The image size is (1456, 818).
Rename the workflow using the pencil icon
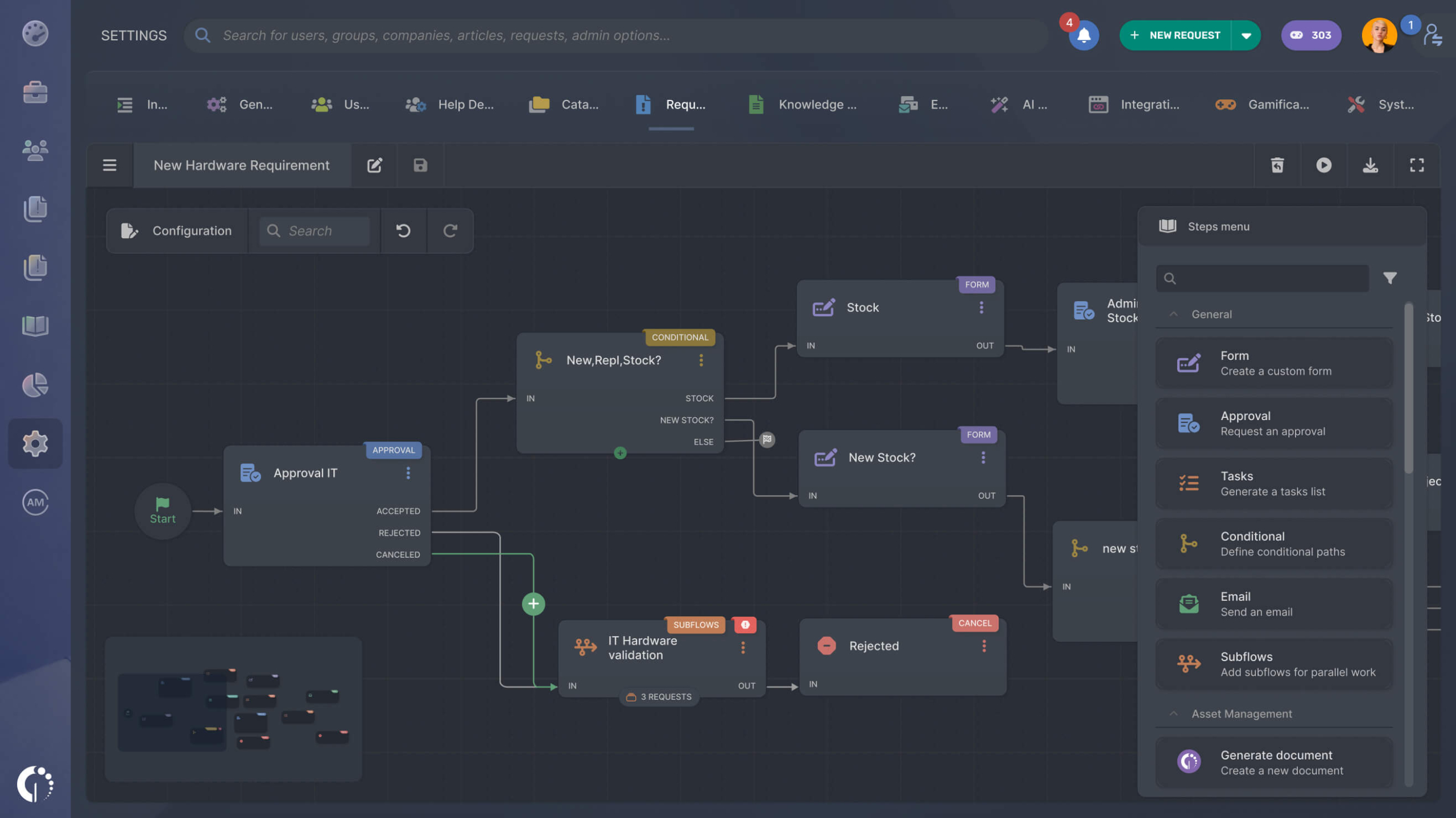[374, 165]
